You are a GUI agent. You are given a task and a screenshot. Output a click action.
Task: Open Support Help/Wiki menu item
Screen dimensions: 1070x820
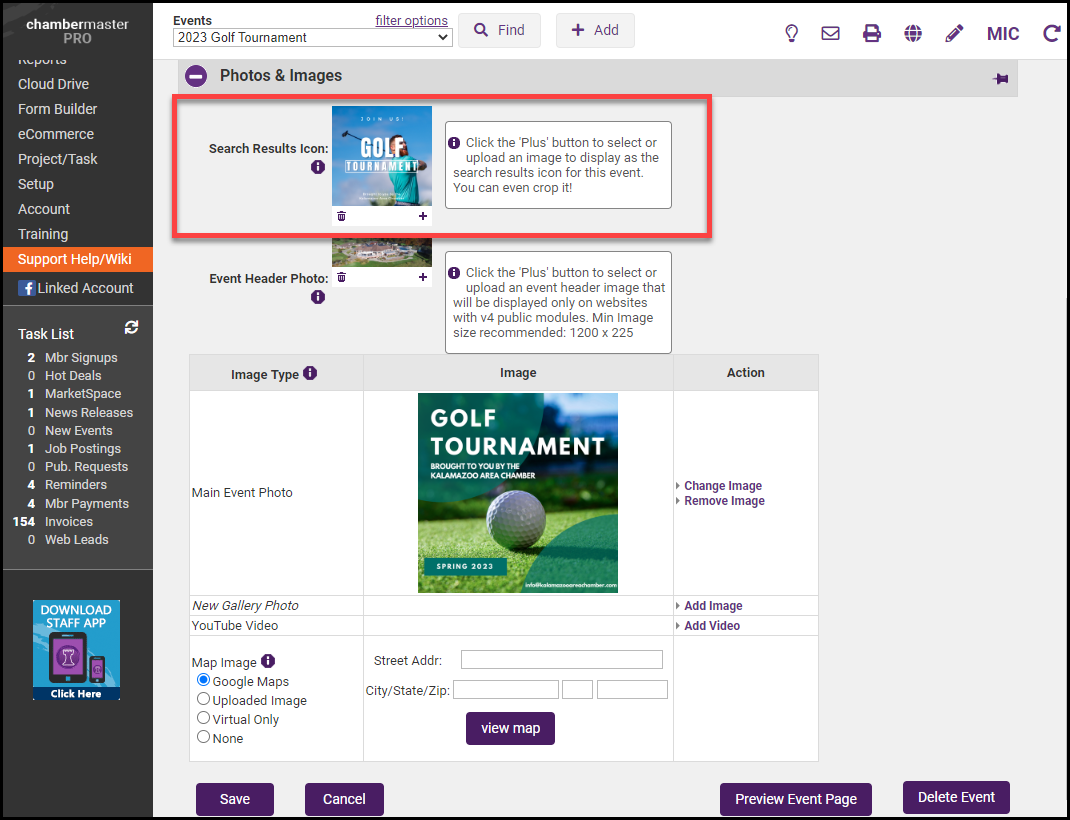[74, 259]
